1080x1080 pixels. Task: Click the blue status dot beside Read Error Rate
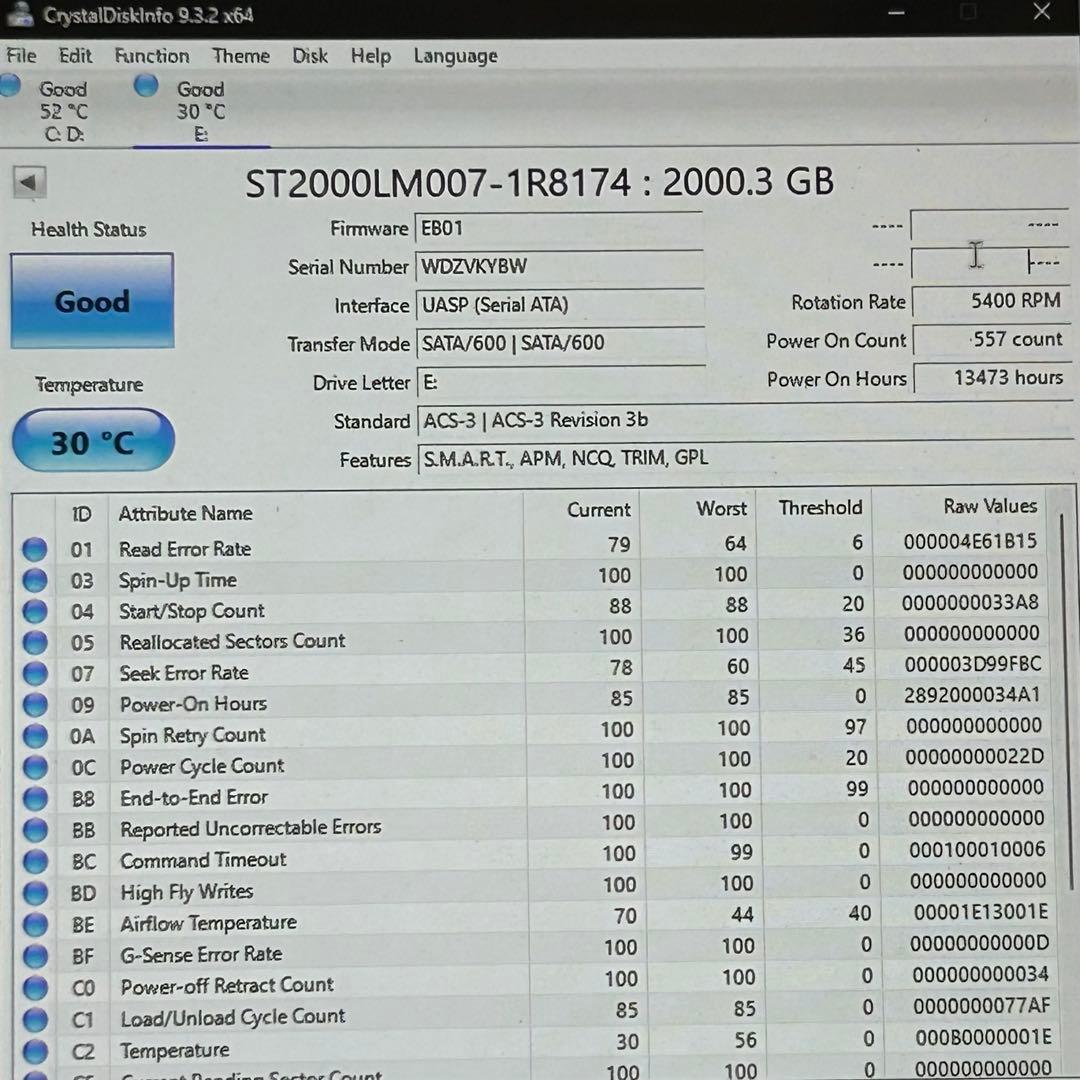click(35, 548)
